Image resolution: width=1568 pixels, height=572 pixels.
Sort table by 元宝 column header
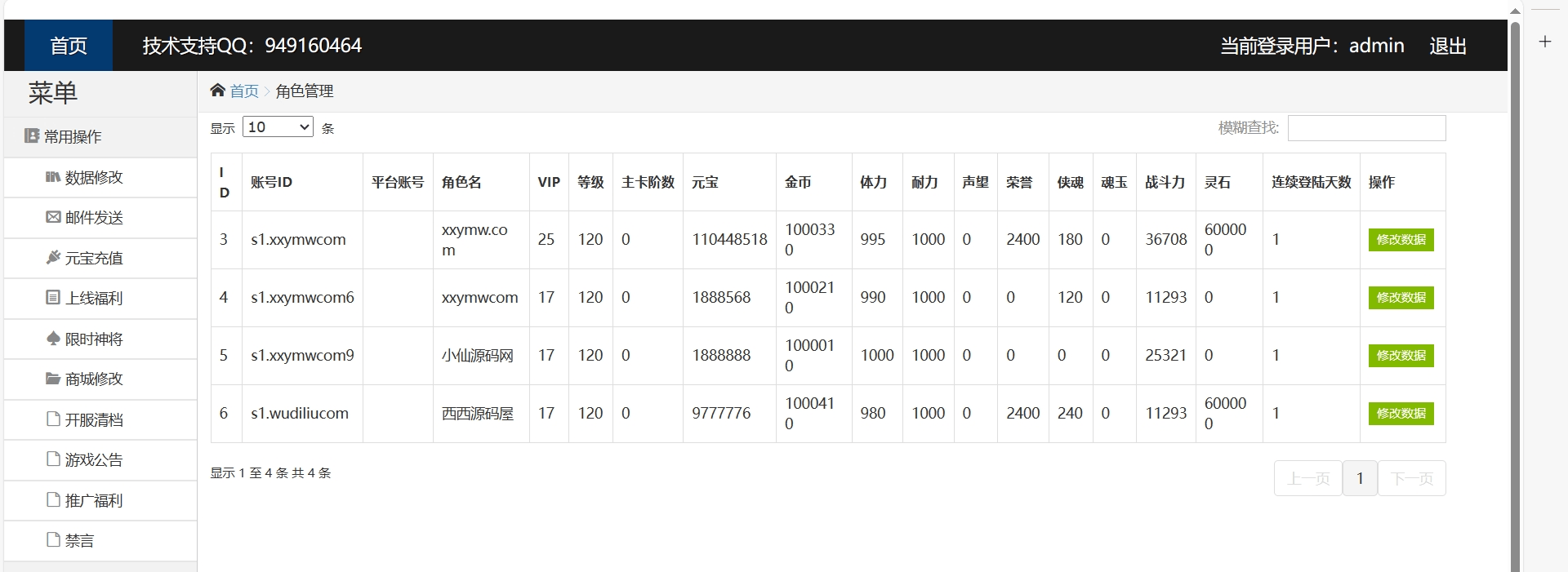click(729, 182)
